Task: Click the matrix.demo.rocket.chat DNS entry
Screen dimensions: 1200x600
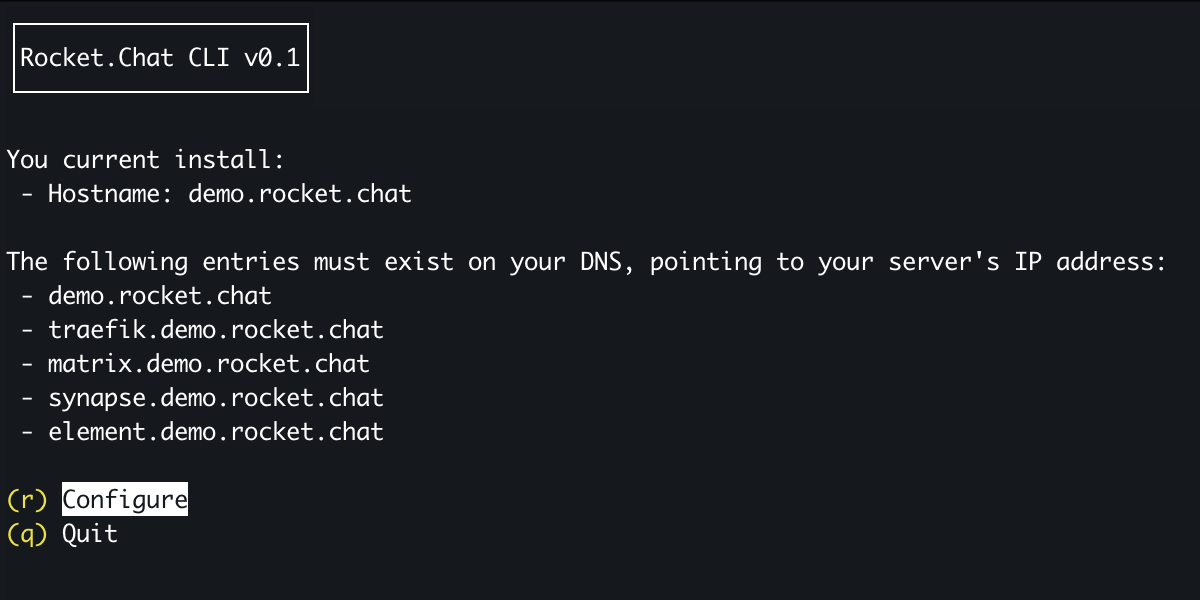Action: (208, 363)
